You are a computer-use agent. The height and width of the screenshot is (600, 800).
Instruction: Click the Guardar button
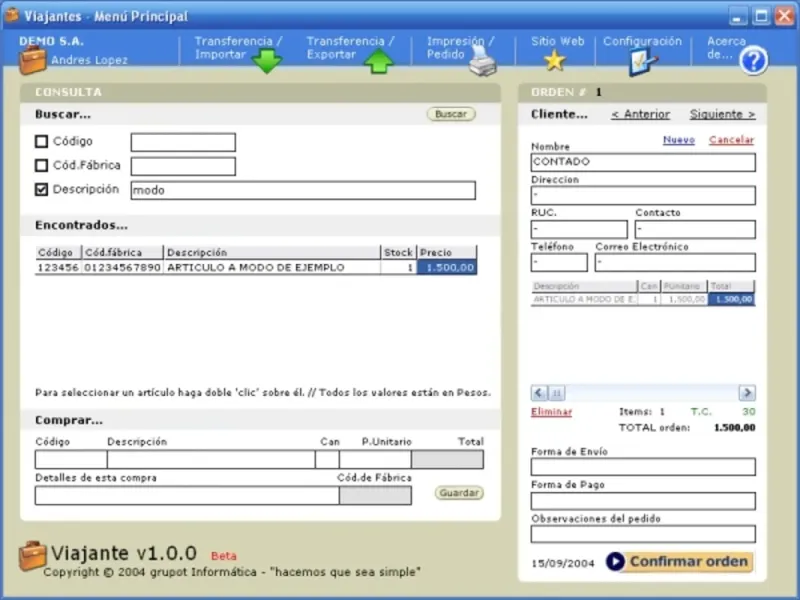(459, 493)
